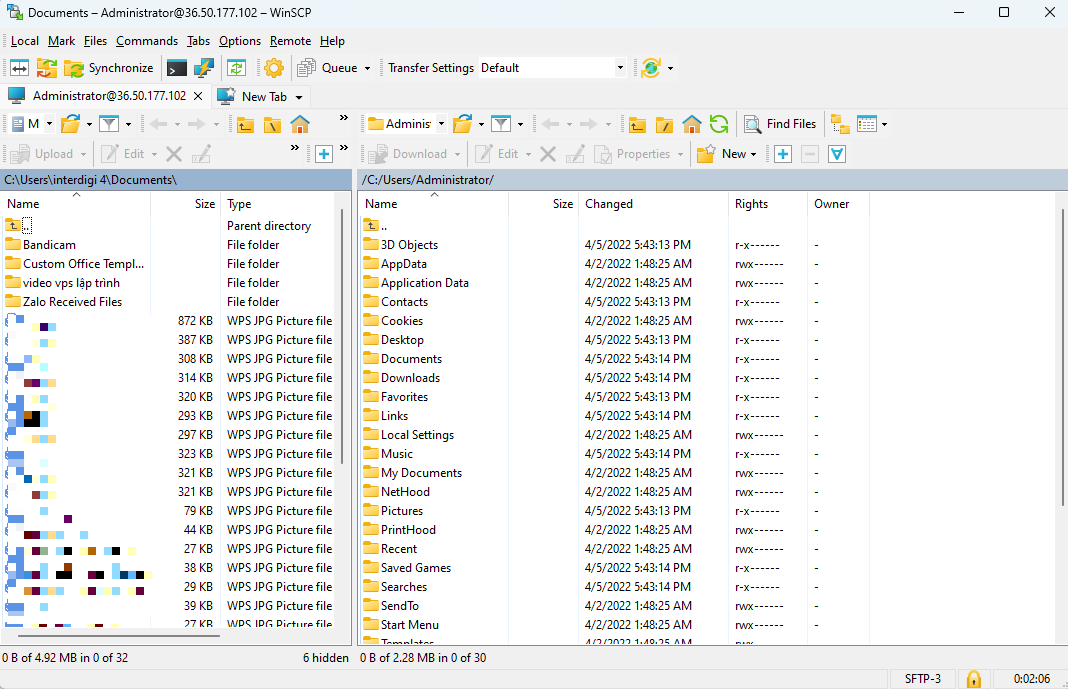Open the Help menu
The height and width of the screenshot is (689, 1068).
(332, 41)
